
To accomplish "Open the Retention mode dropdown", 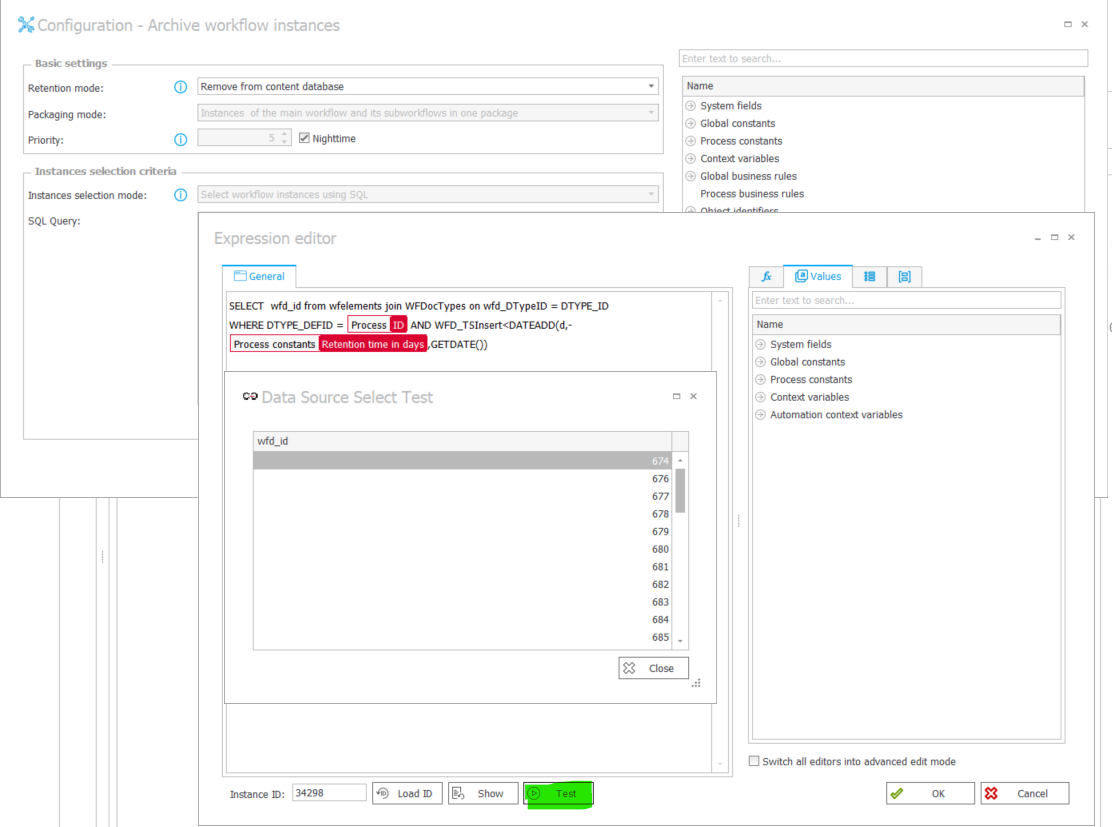I will coord(651,87).
